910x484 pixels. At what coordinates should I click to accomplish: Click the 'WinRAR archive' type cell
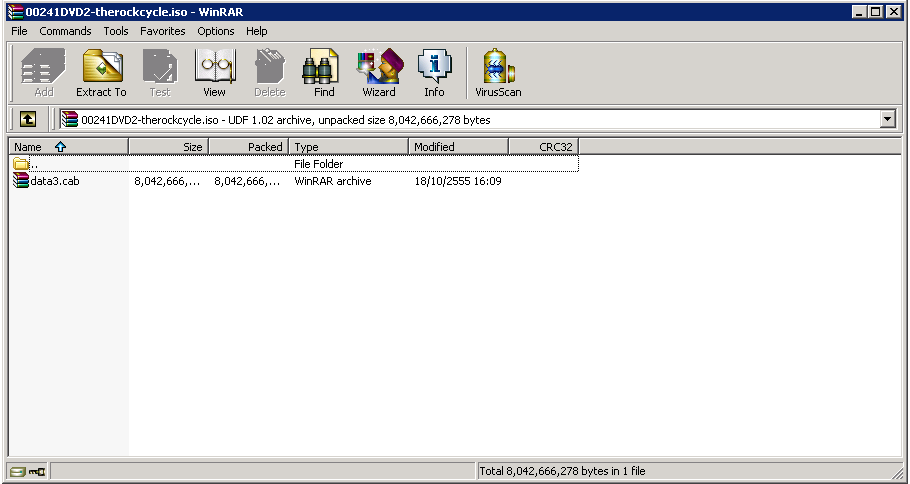[x=333, y=181]
